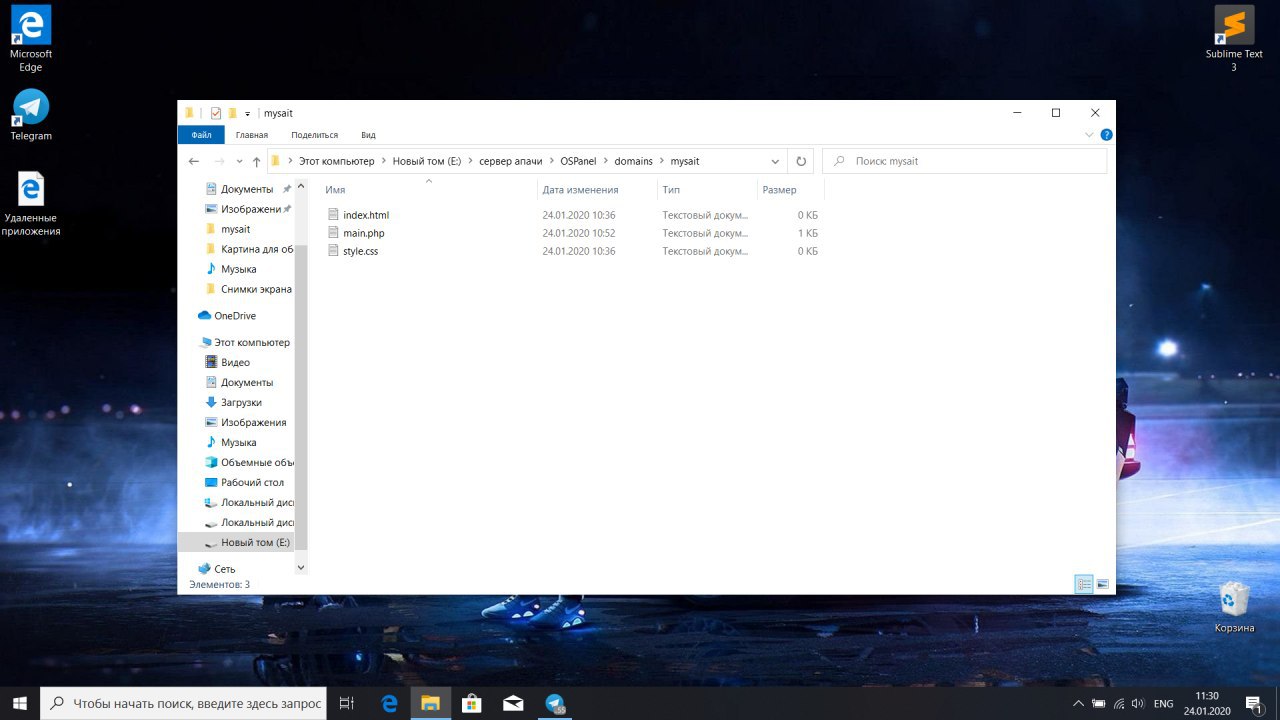This screenshot has width=1280, height=720.
Task: Open Telegram shortcut on the desktop
Action: coord(31,115)
